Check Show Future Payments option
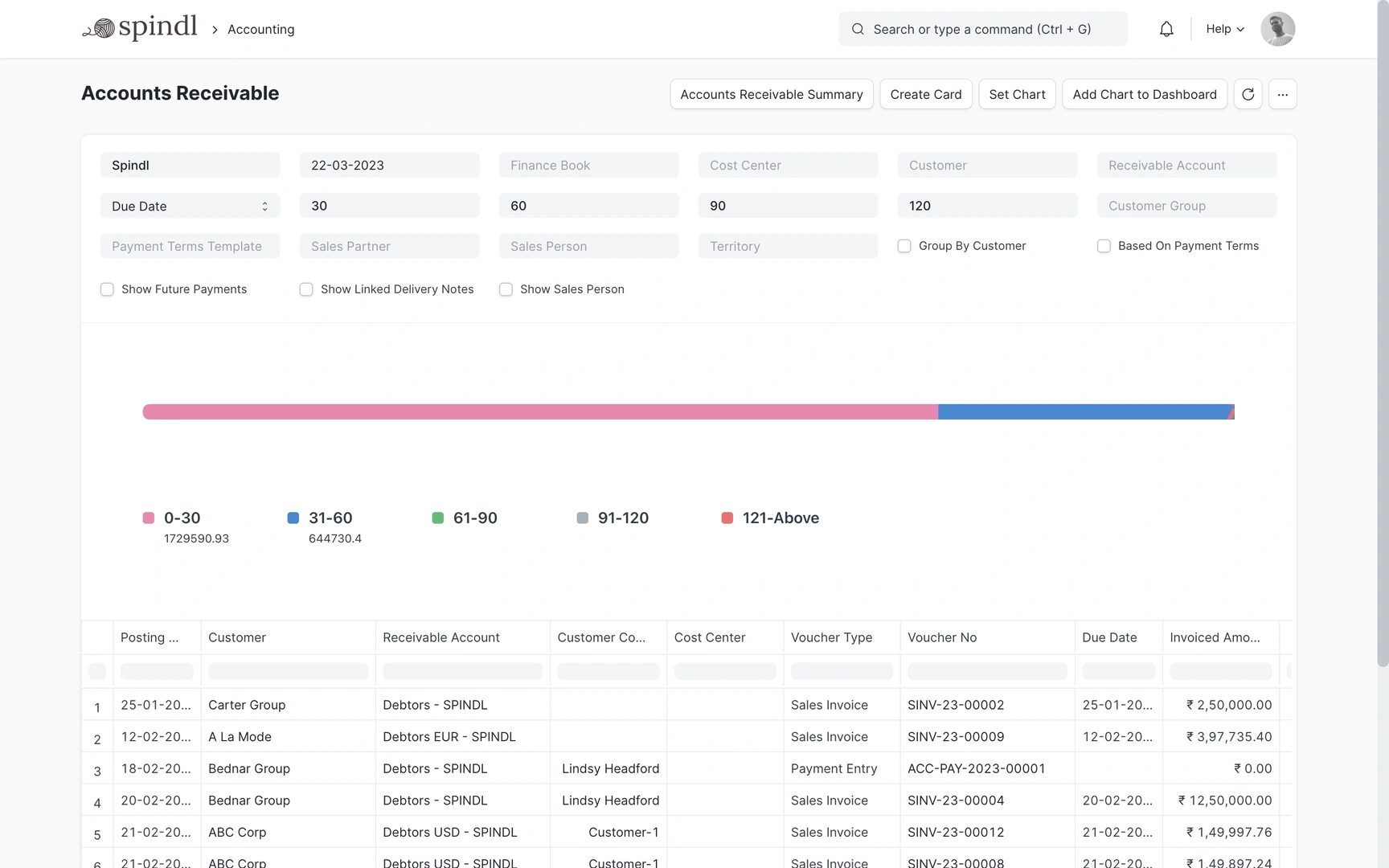The height and width of the screenshot is (868, 1389). 107,289
